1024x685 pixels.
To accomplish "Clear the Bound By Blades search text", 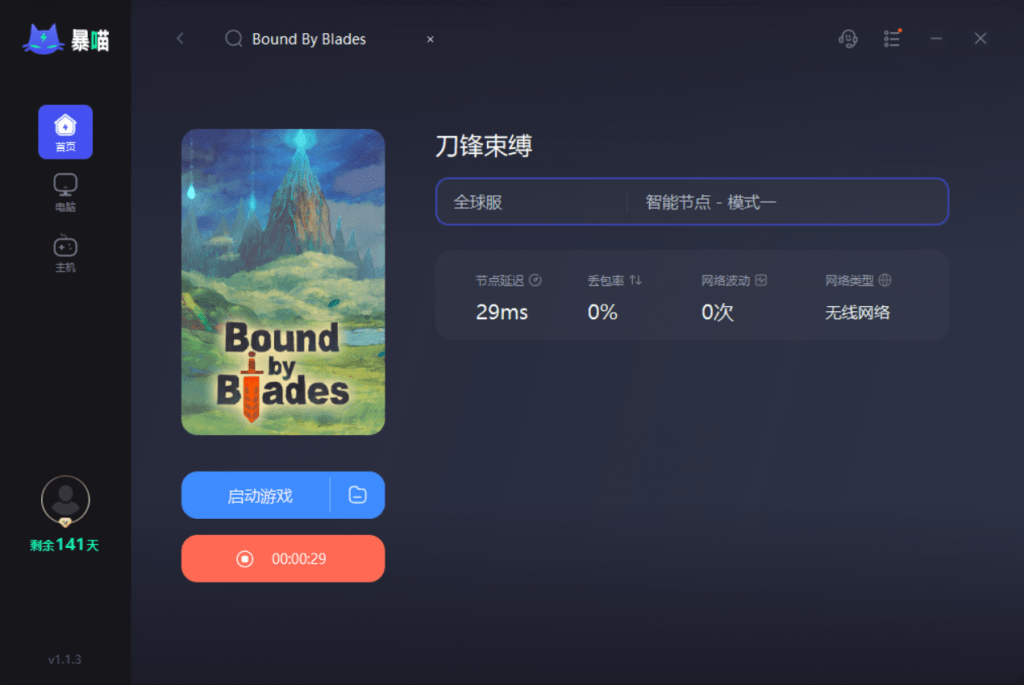I will click(x=430, y=39).
